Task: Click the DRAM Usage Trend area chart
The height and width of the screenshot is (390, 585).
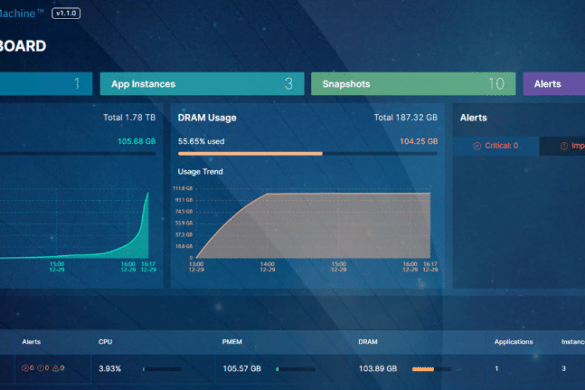Action: (x=313, y=225)
